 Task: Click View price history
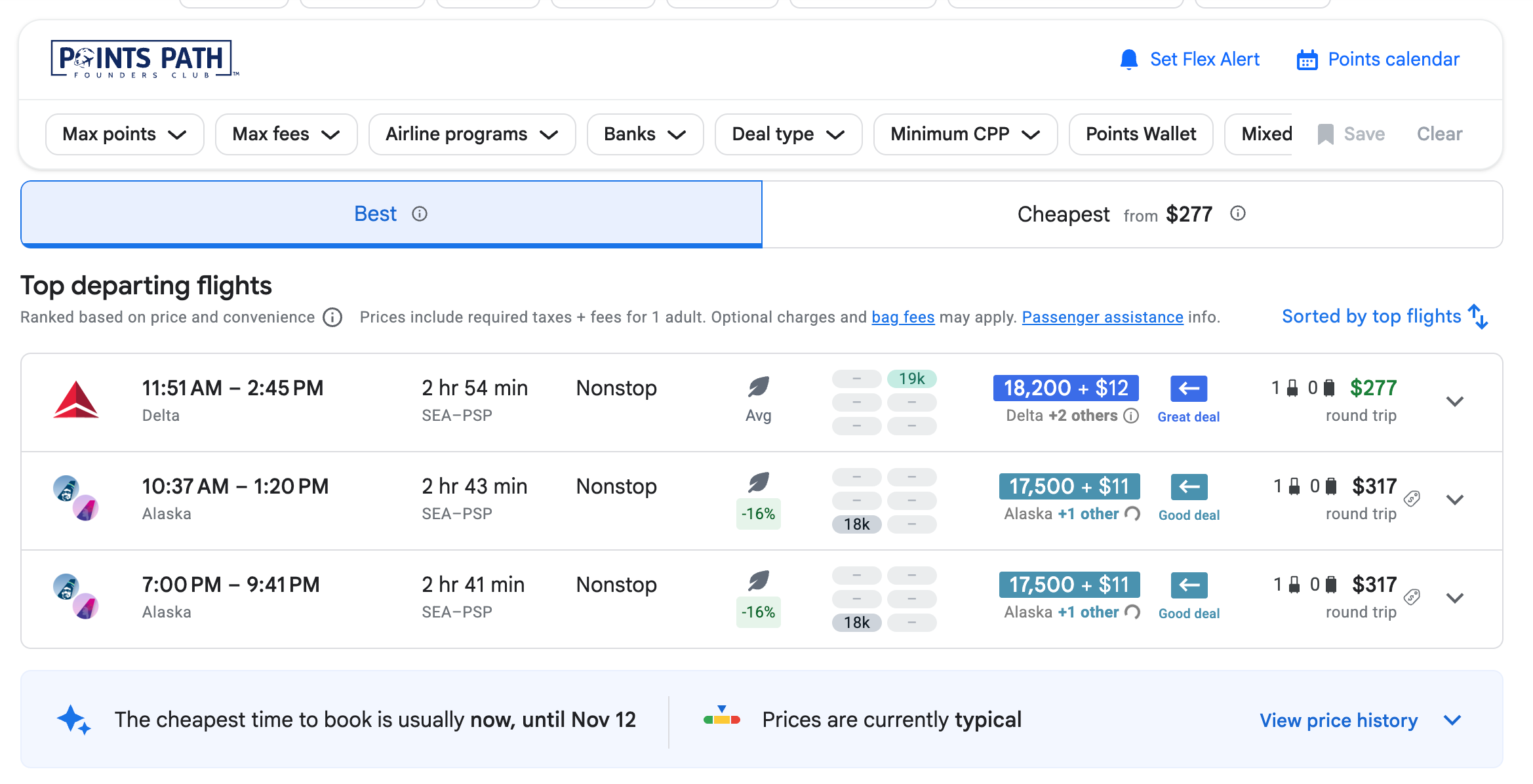[x=1338, y=720]
